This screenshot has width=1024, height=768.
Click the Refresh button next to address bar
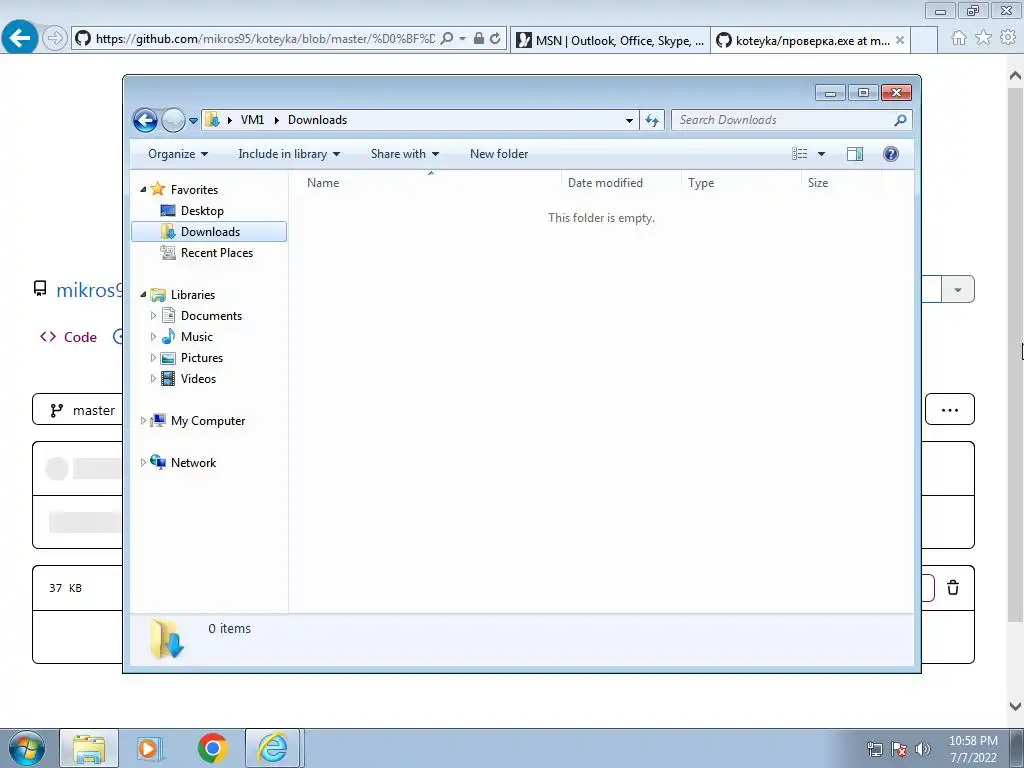[x=652, y=120]
